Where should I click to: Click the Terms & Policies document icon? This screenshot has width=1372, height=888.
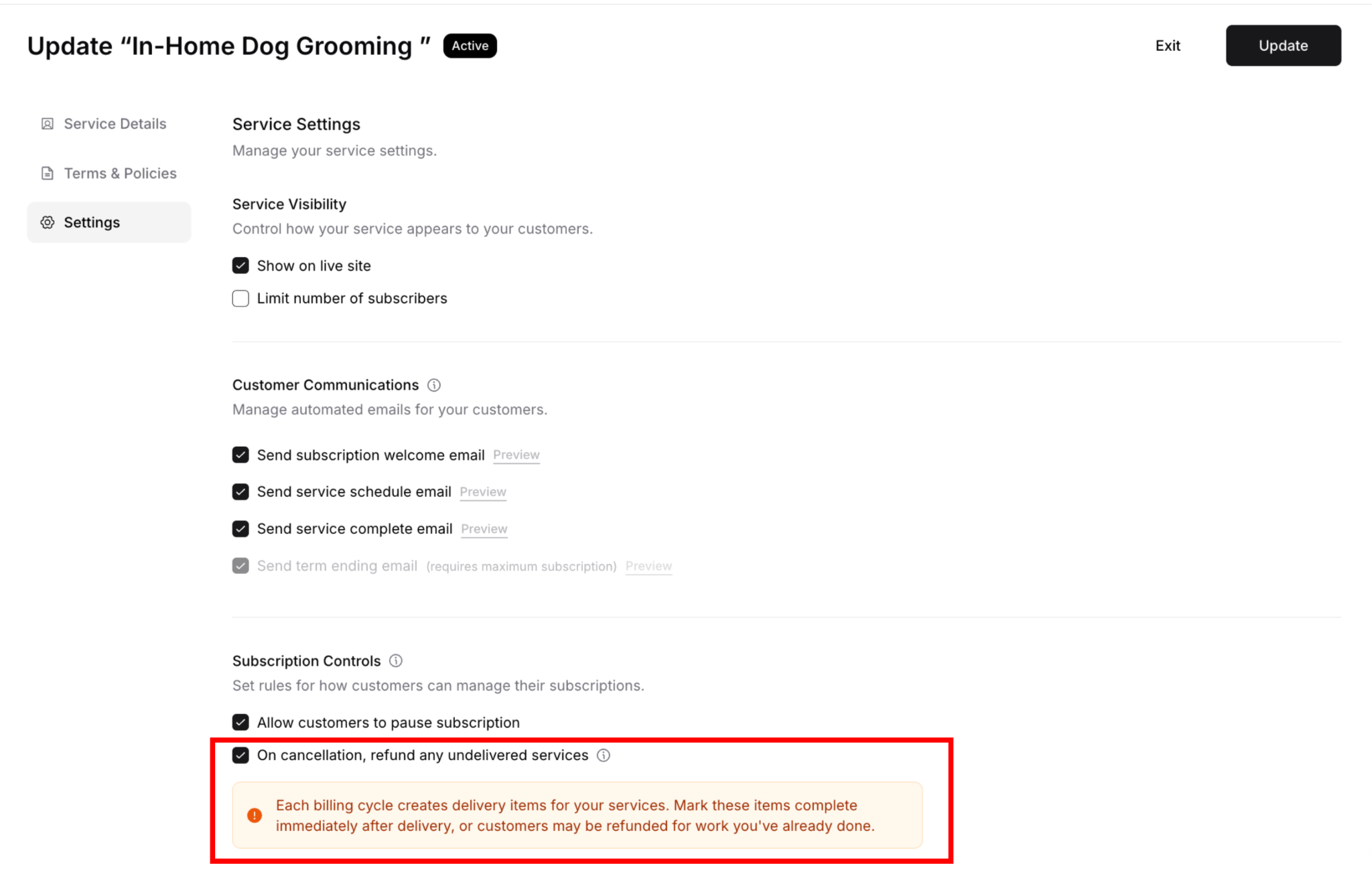pyautogui.click(x=47, y=173)
